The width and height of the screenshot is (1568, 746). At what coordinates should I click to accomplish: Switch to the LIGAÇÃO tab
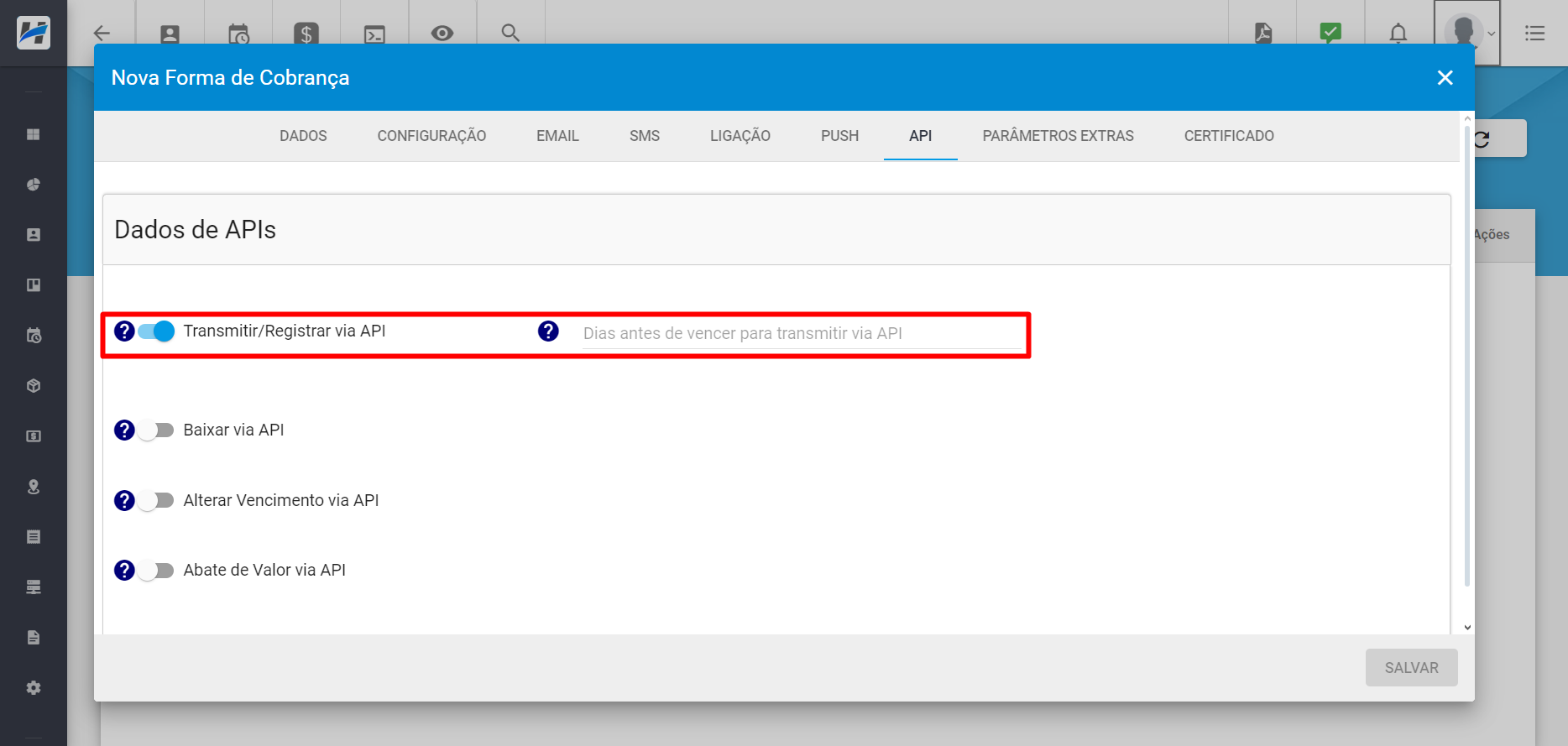click(x=740, y=136)
